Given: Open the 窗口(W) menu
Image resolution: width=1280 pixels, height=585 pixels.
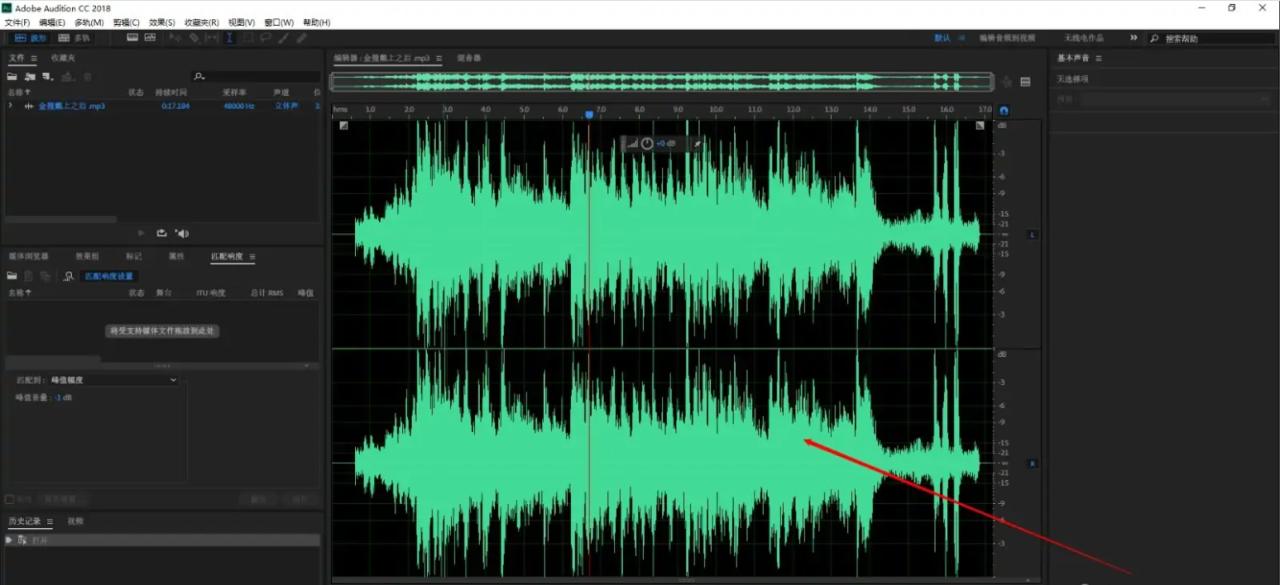Looking at the screenshot, I should [279, 22].
